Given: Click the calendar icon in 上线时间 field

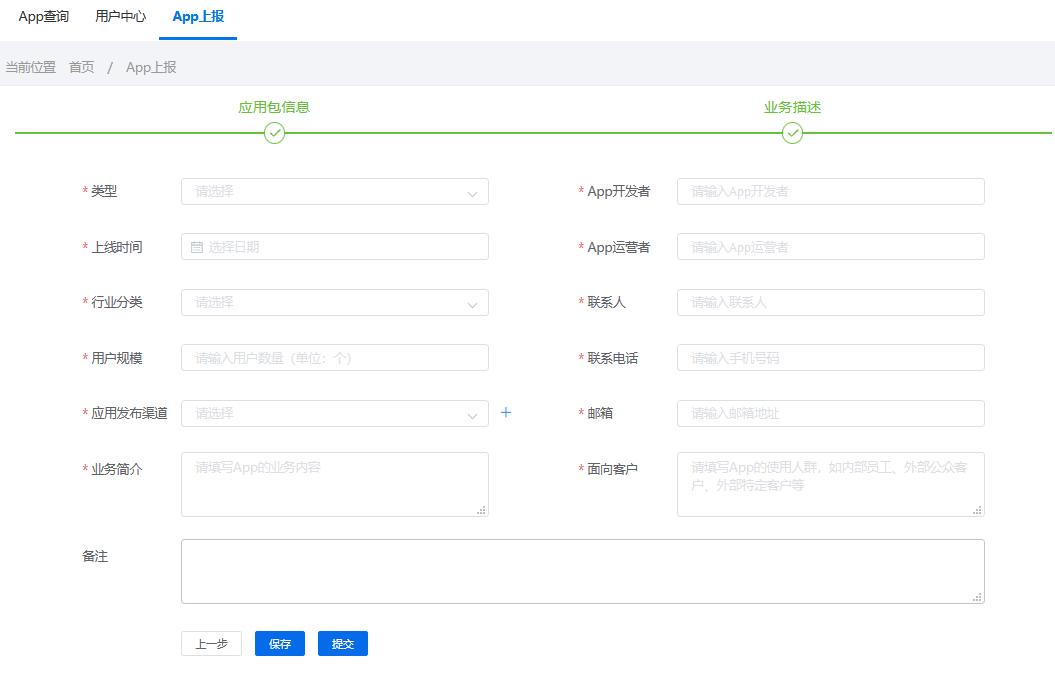Looking at the screenshot, I should click(198, 246).
